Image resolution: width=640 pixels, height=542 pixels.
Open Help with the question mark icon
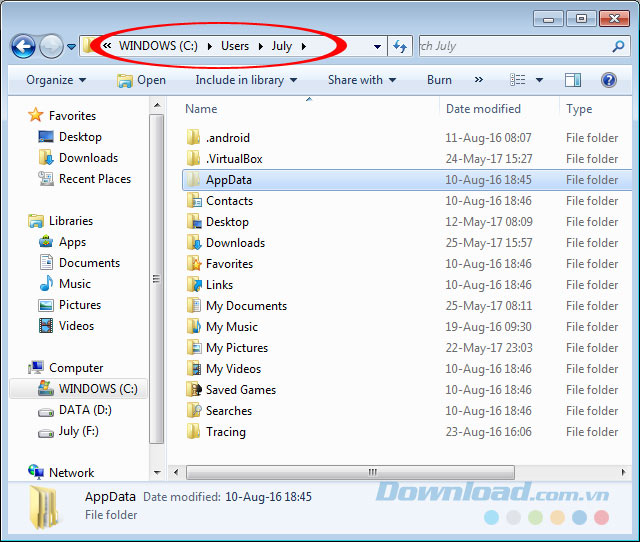click(x=608, y=80)
